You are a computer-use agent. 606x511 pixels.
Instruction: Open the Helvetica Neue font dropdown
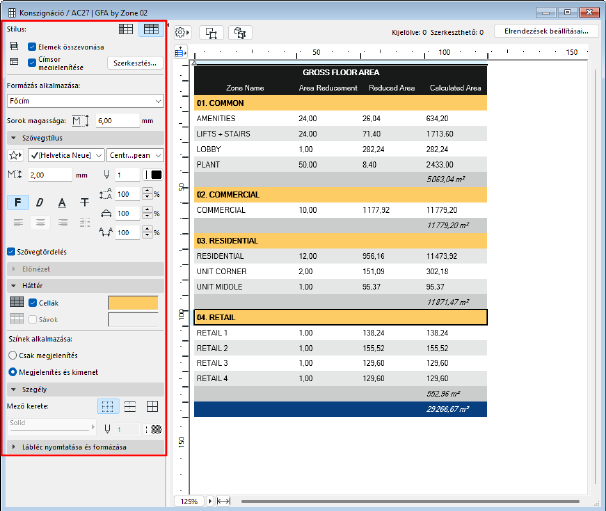(66, 155)
